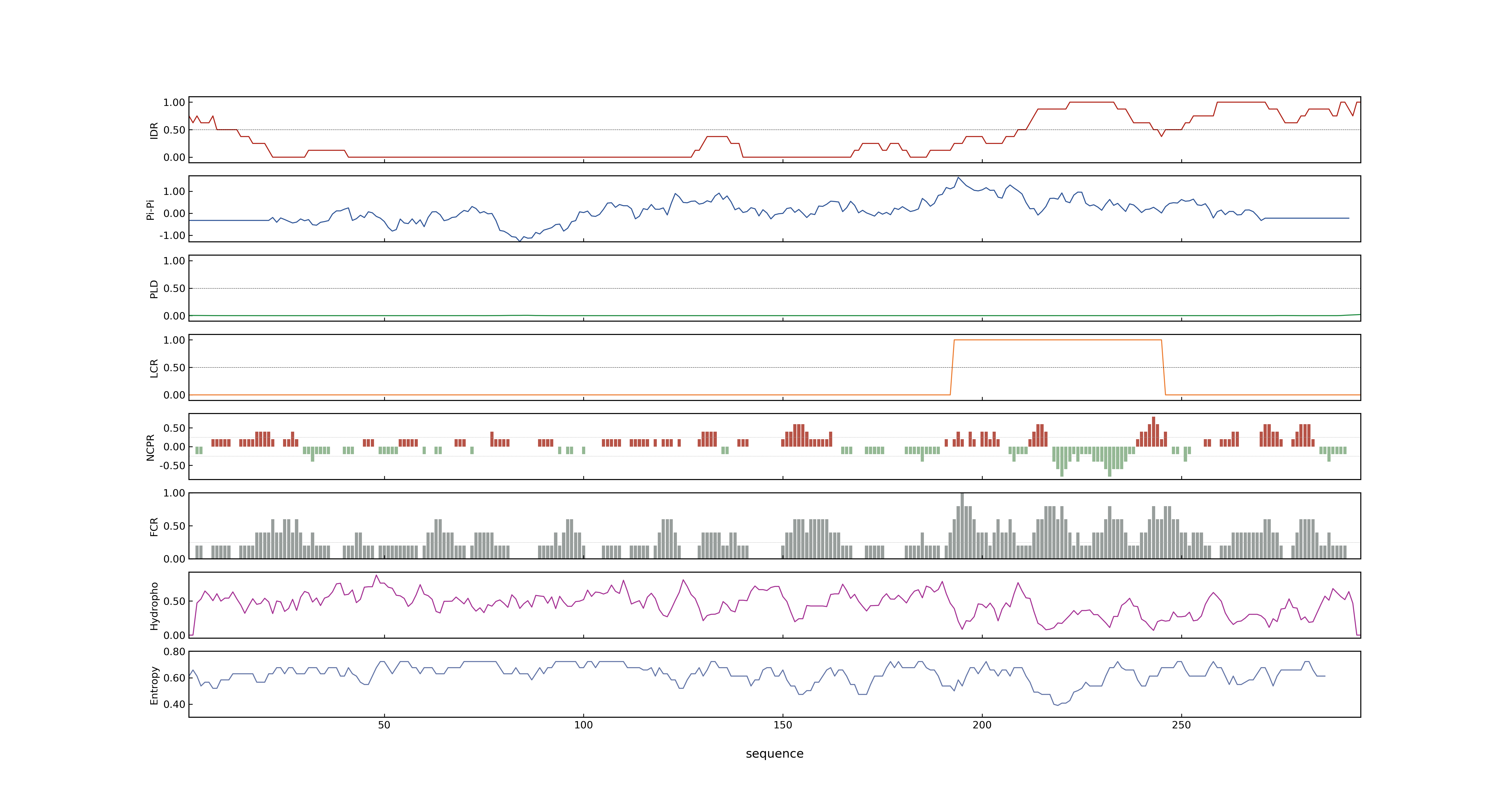Click the tallest FCR bar reaching 1.00
Screen dimensions: 1512x806
(x=962, y=525)
